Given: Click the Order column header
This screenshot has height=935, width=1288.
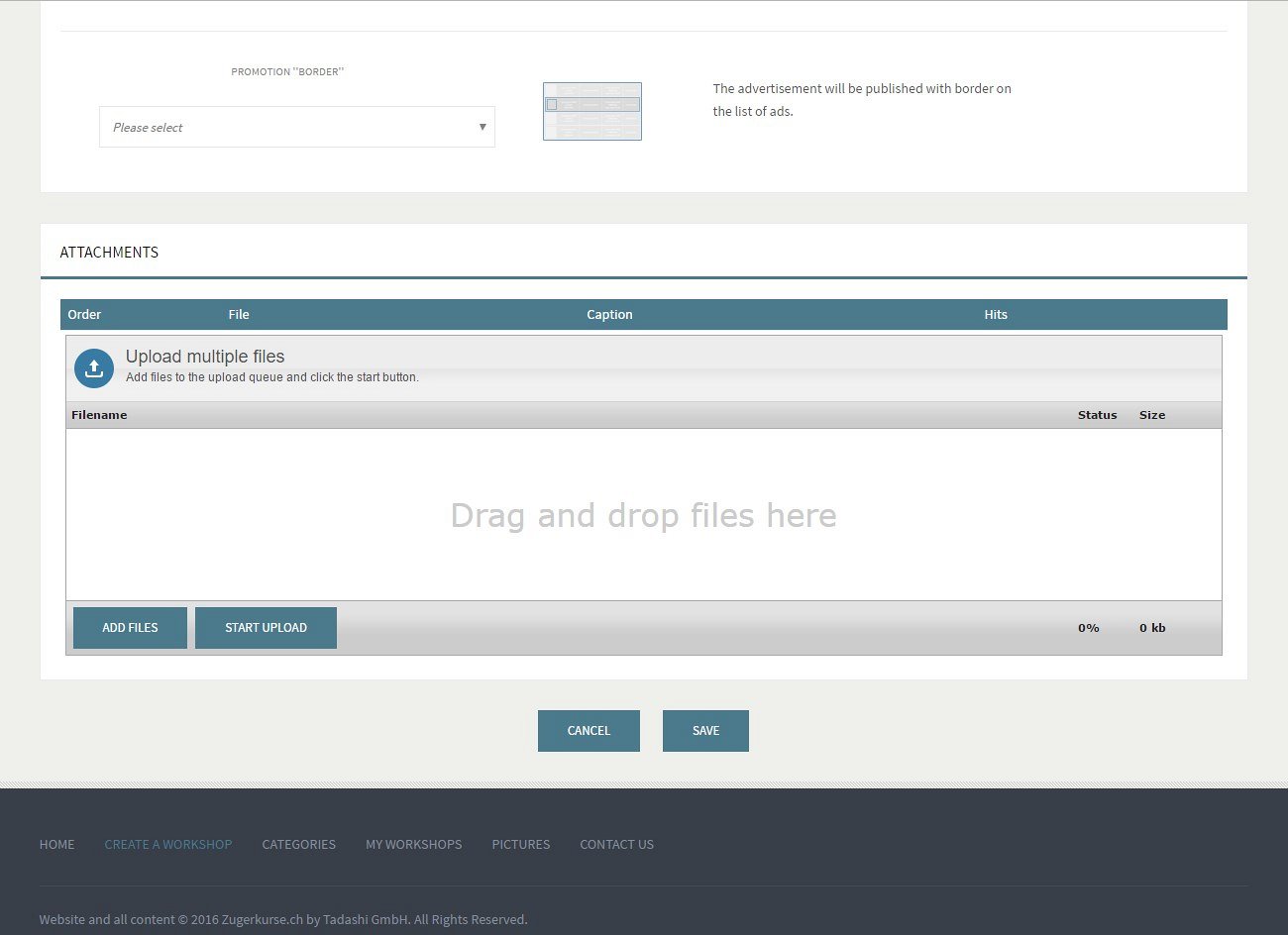Looking at the screenshot, I should [84, 315].
